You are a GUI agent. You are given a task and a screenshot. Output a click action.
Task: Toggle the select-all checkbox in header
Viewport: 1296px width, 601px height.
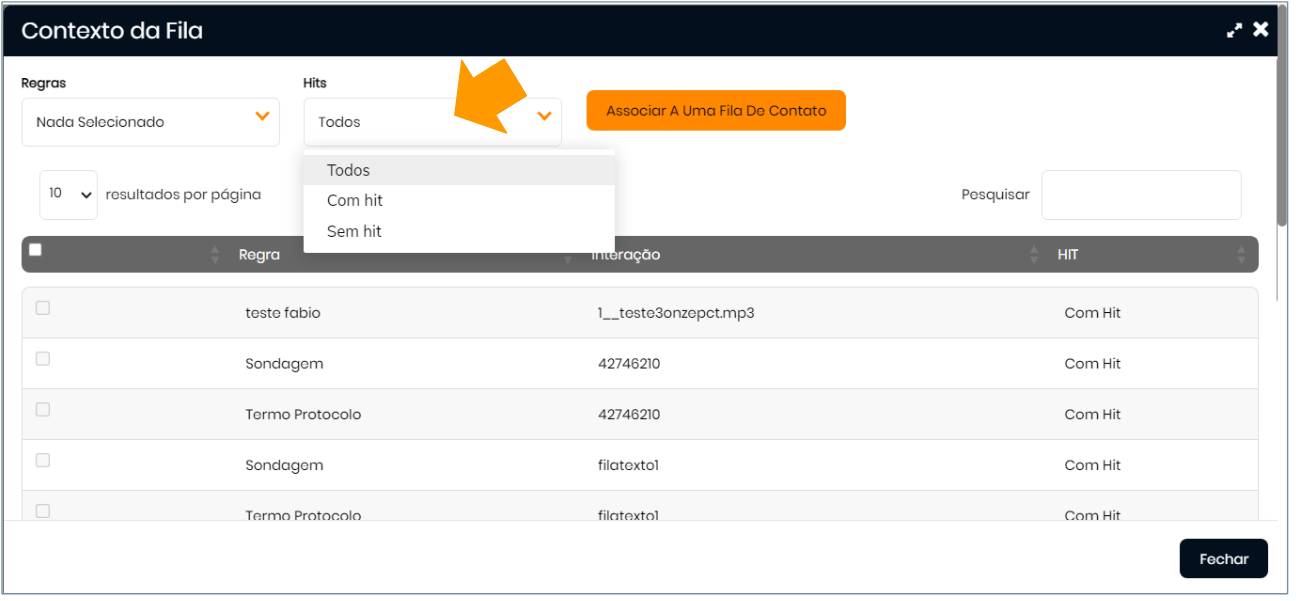[36, 250]
